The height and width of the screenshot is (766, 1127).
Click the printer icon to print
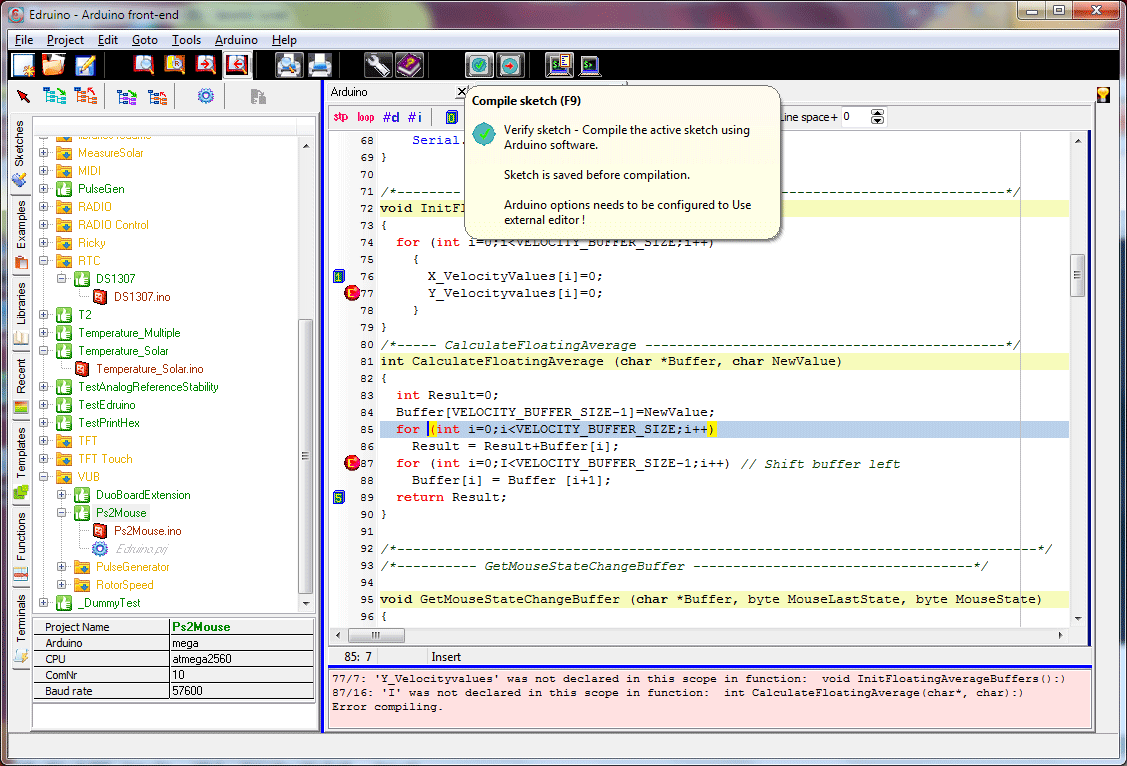click(x=320, y=65)
